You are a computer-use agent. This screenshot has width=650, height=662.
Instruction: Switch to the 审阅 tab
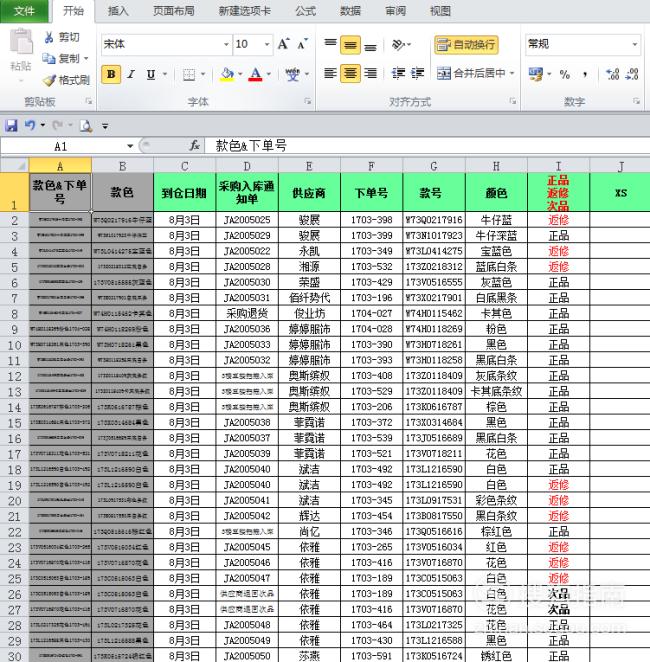395,11
